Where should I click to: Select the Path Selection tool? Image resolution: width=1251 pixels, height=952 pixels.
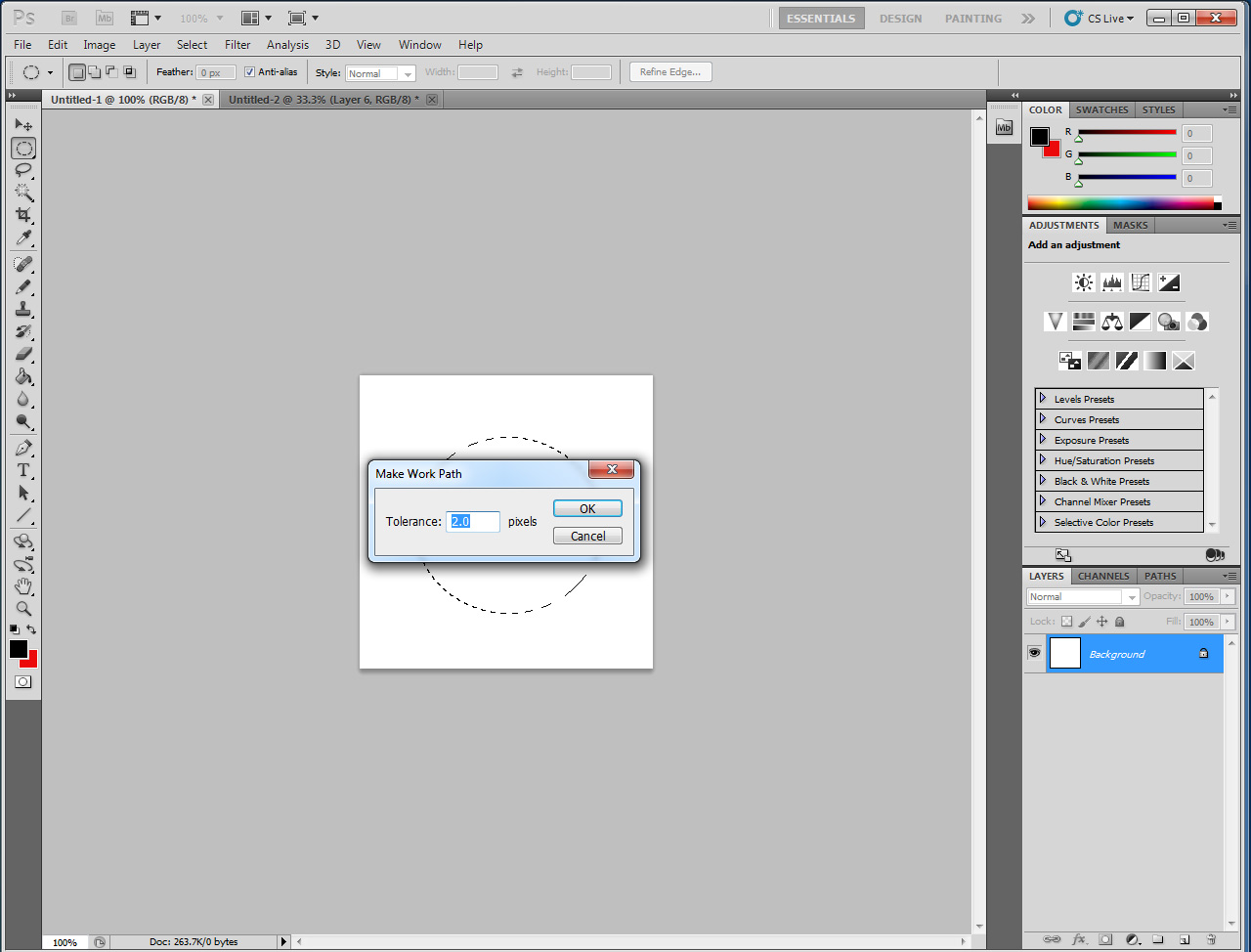coord(23,493)
